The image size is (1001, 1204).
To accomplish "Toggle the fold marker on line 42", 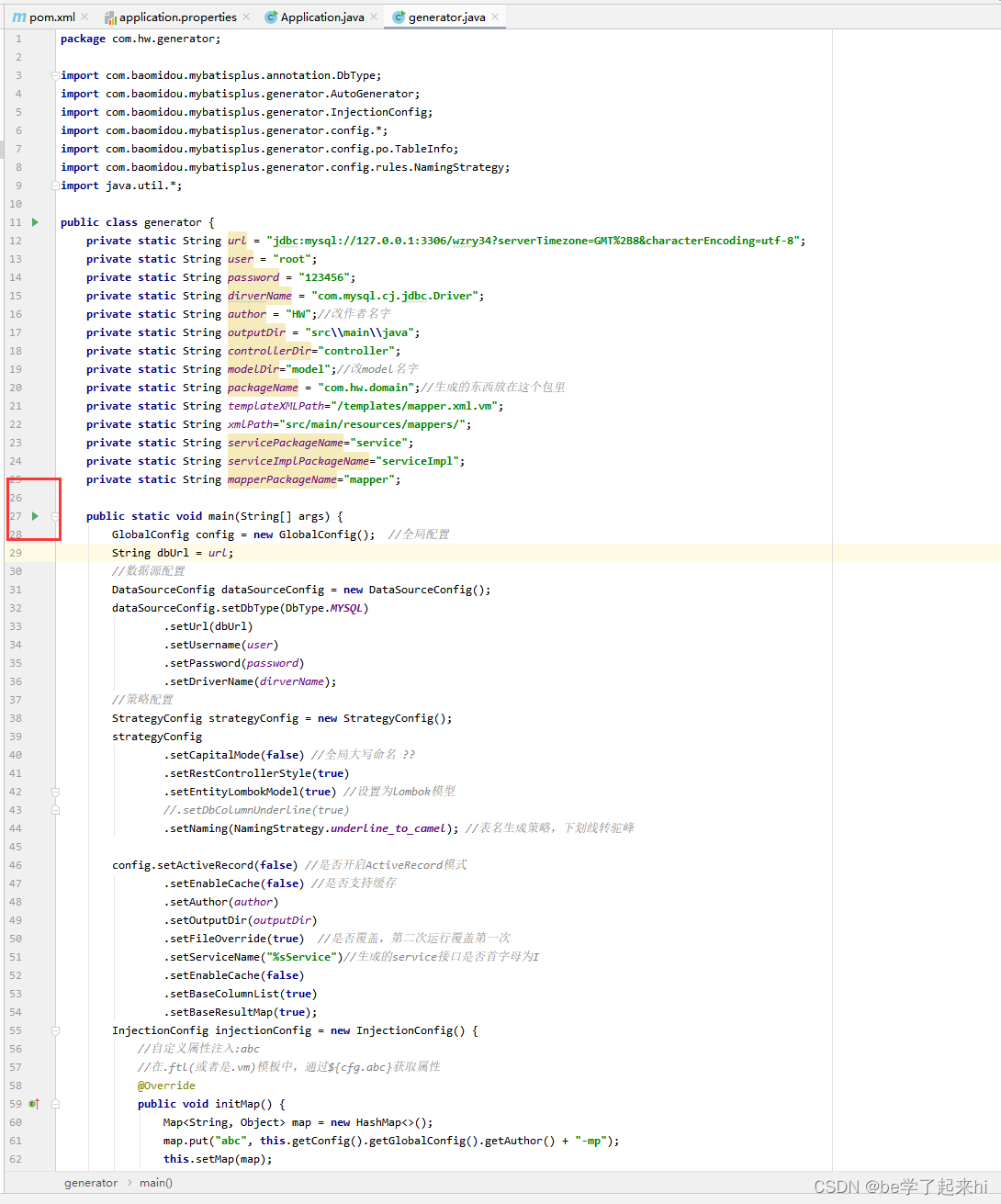I will [x=55, y=792].
